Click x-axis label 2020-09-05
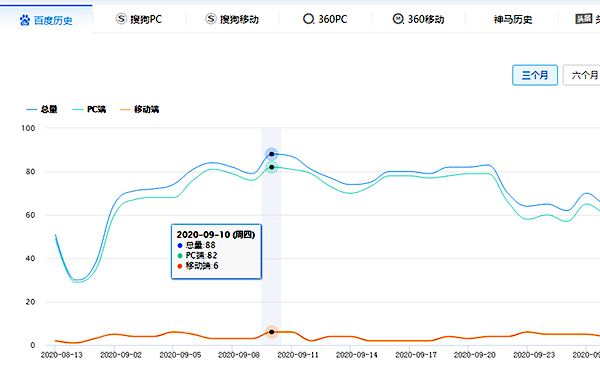The height and width of the screenshot is (374, 600). coord(180,355)
